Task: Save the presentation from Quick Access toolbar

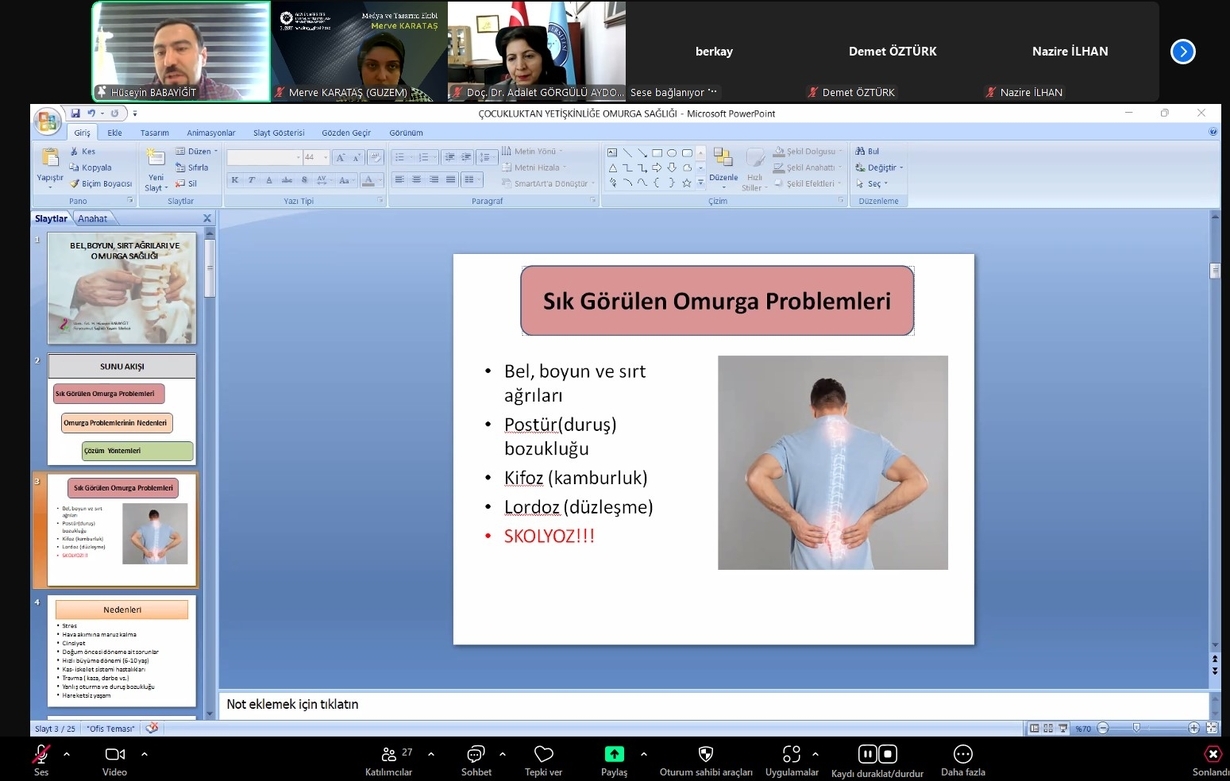Action: coord(75,113)
